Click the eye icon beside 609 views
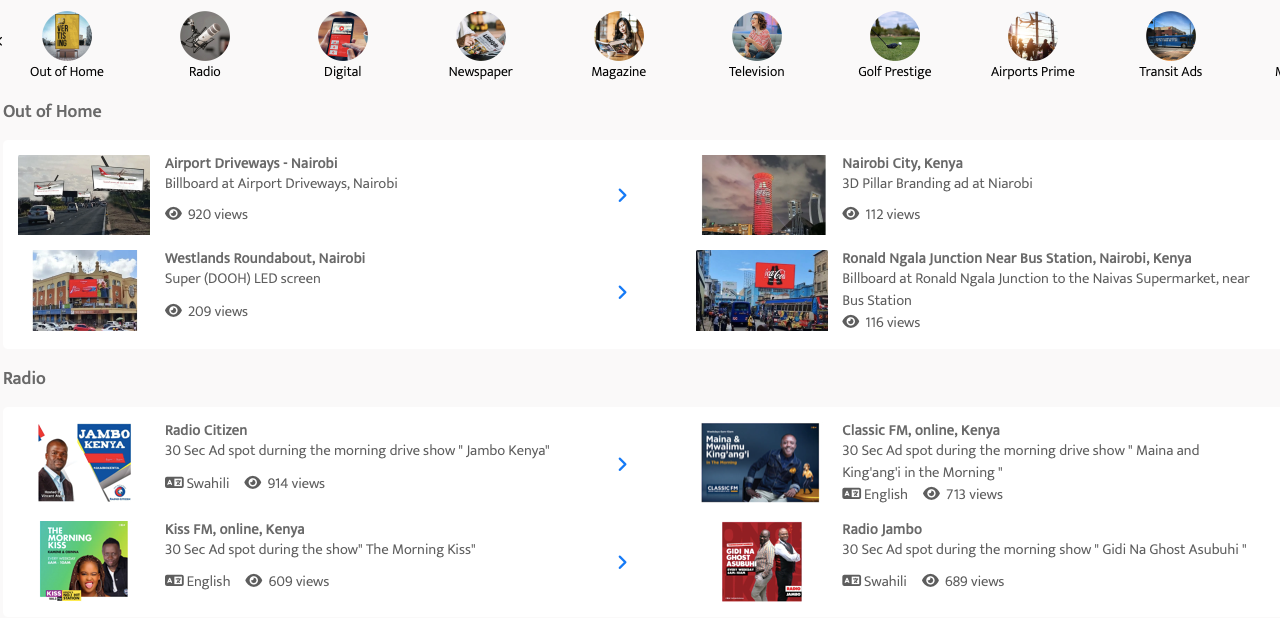This screenshot has width=1280, height=618. click(x=254, y=581)
